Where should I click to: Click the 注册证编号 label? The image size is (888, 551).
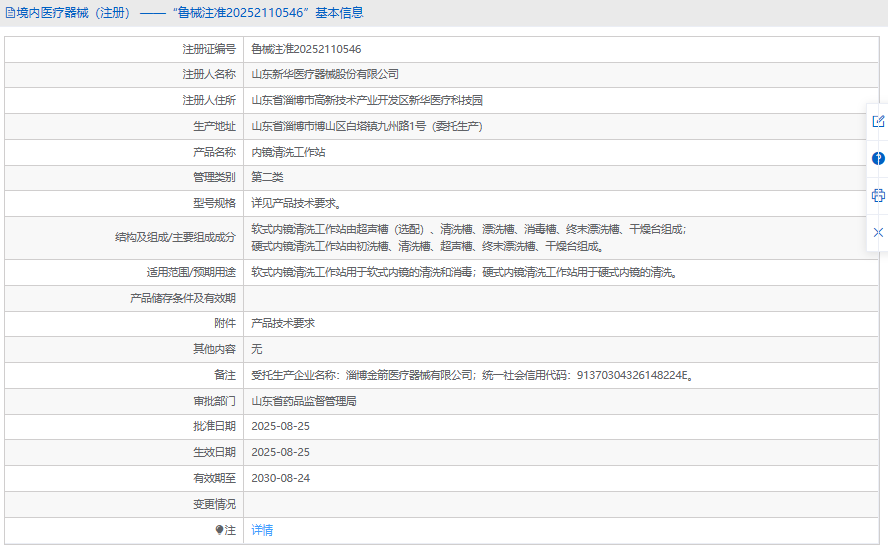coord(209,49)
